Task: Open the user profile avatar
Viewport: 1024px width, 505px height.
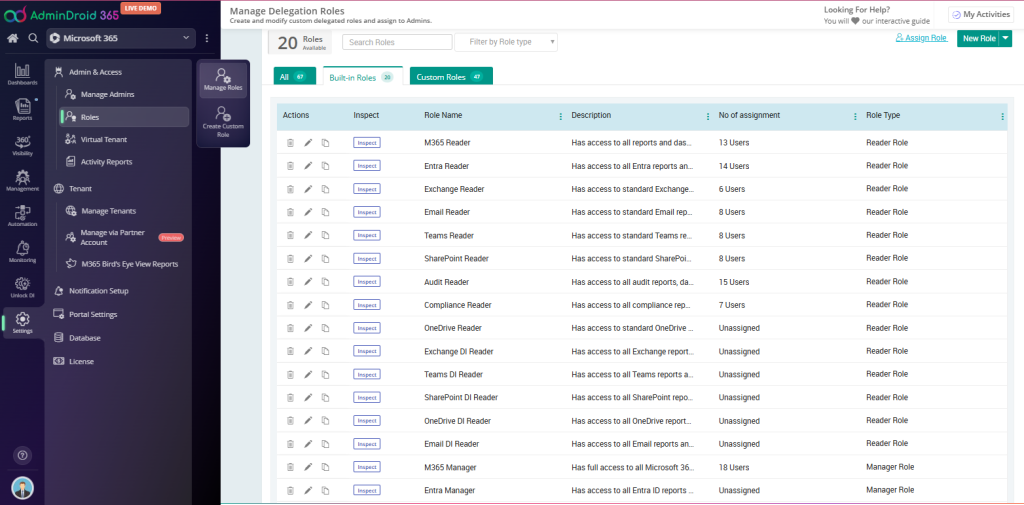Action: click(x=22, y=488)
